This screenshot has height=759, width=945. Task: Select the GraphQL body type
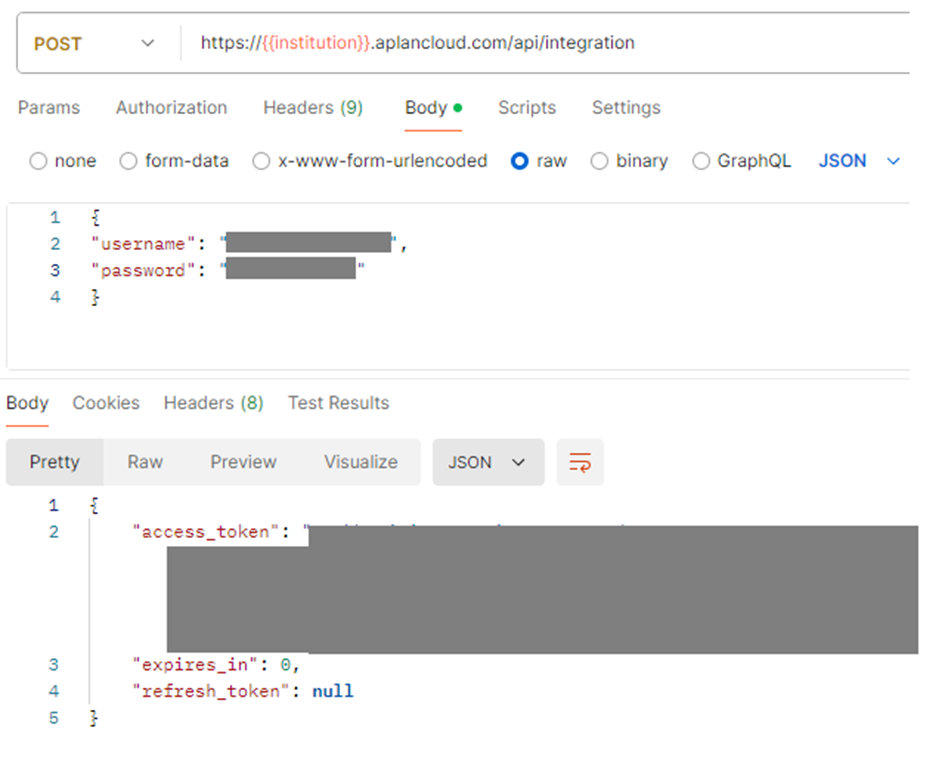coord(701,161)
